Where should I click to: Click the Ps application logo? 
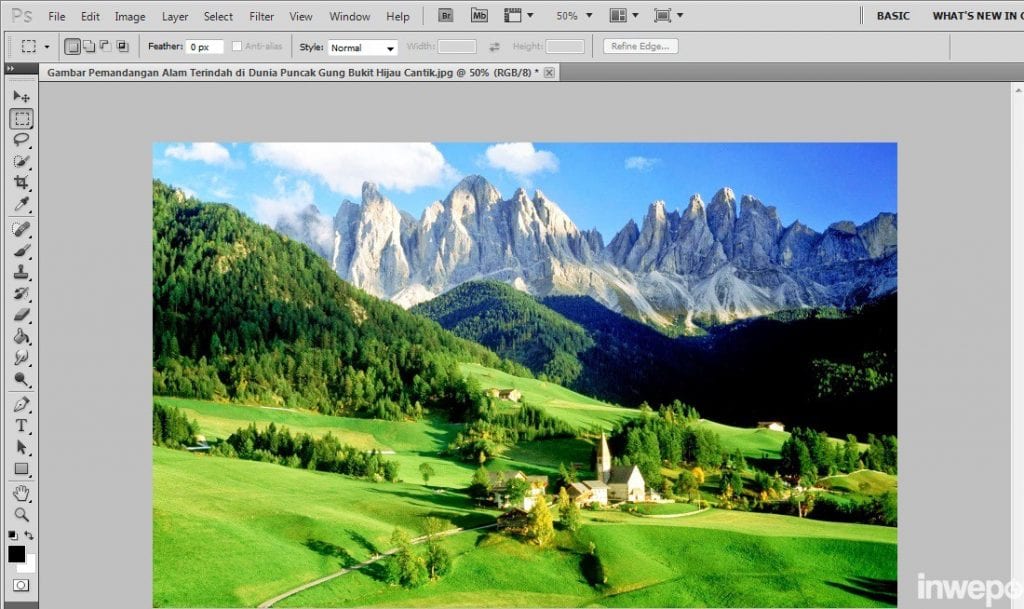coord(22,15)
